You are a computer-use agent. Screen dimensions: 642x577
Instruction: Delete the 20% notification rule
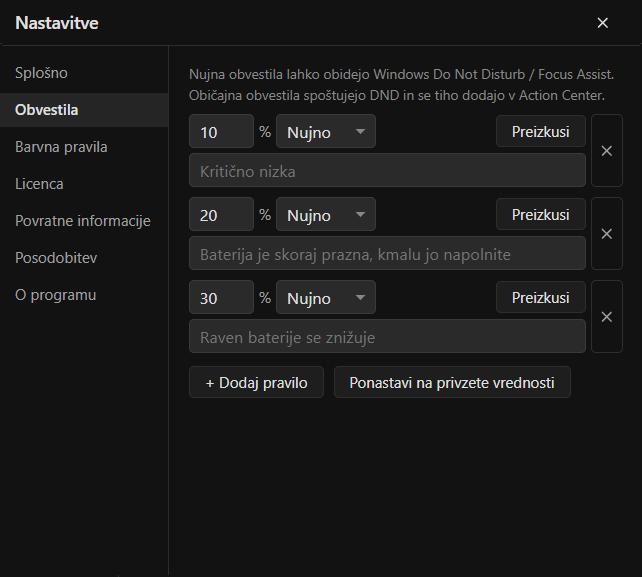[607, 233]
